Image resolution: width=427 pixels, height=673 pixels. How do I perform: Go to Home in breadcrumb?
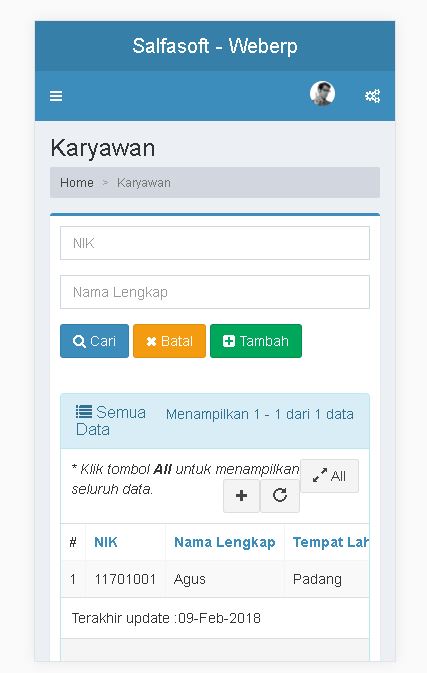pos(77,183)
